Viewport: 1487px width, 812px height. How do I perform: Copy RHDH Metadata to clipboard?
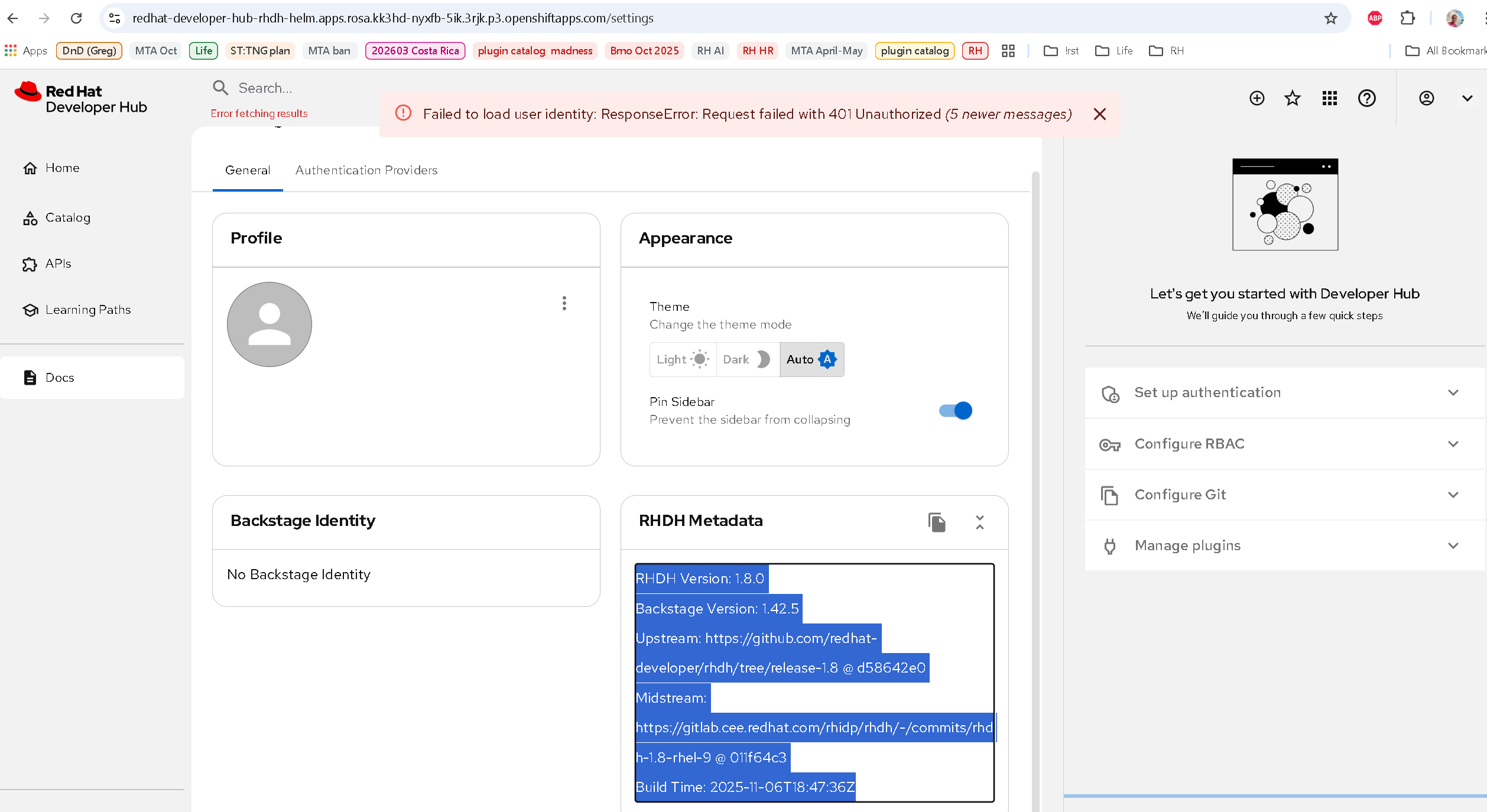click(x=937, y=522)
